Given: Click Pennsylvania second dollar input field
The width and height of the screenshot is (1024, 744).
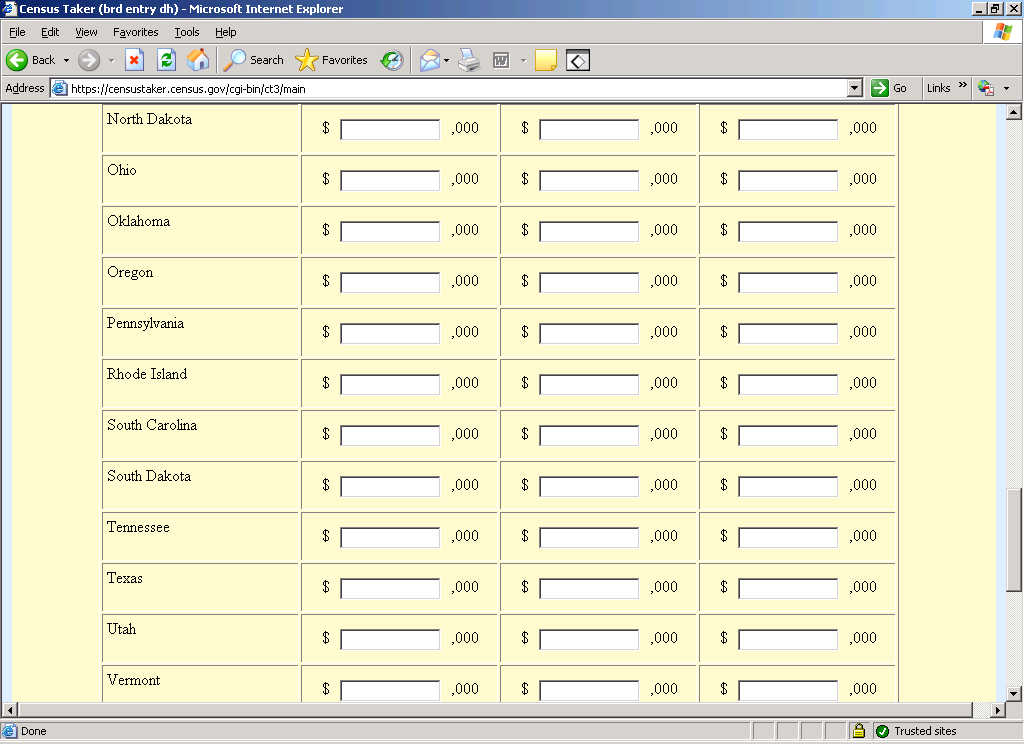Looking at the screenshot, I should [x=589, y=333].
